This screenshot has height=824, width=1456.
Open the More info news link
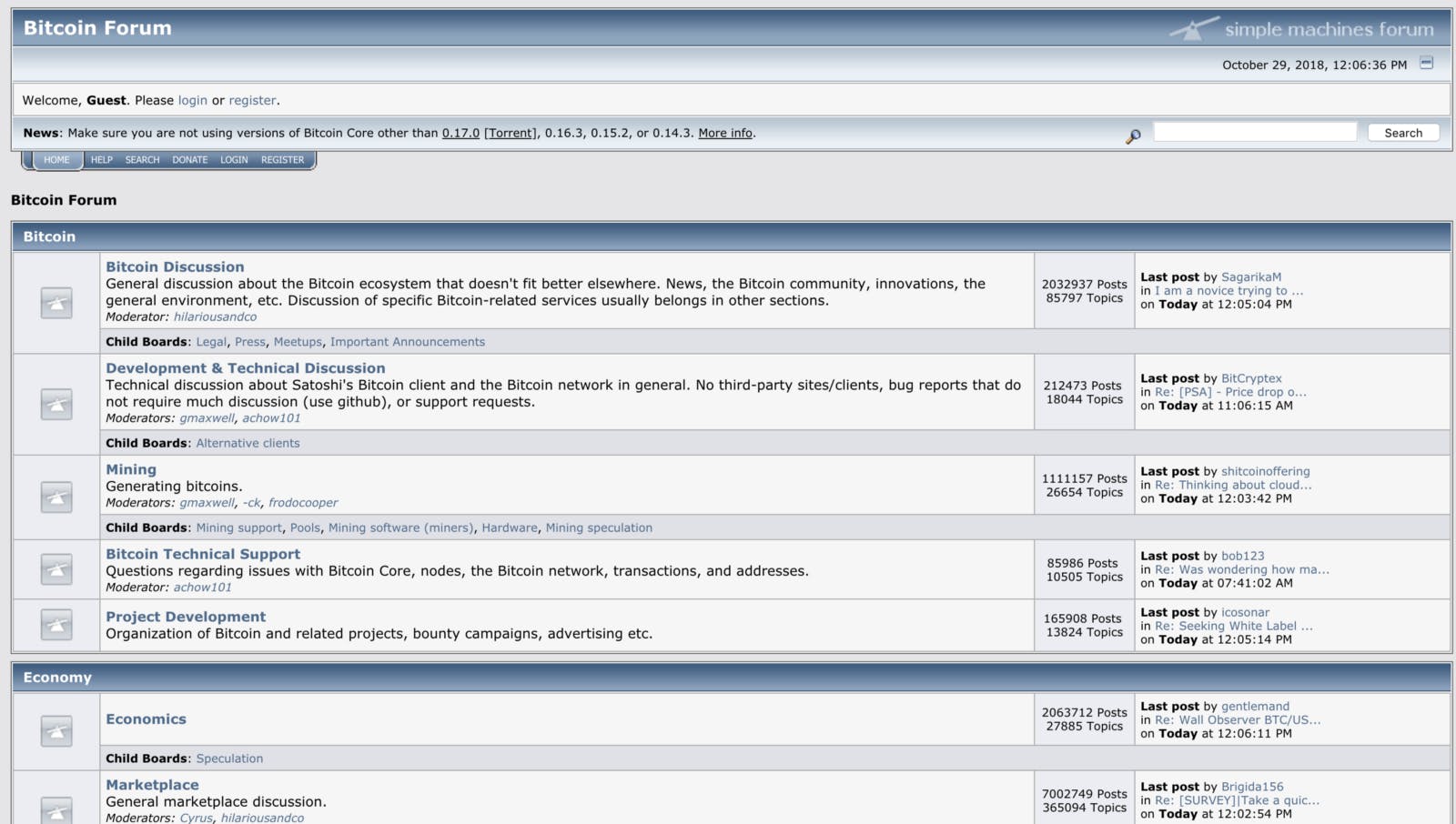tap(725, 133)
